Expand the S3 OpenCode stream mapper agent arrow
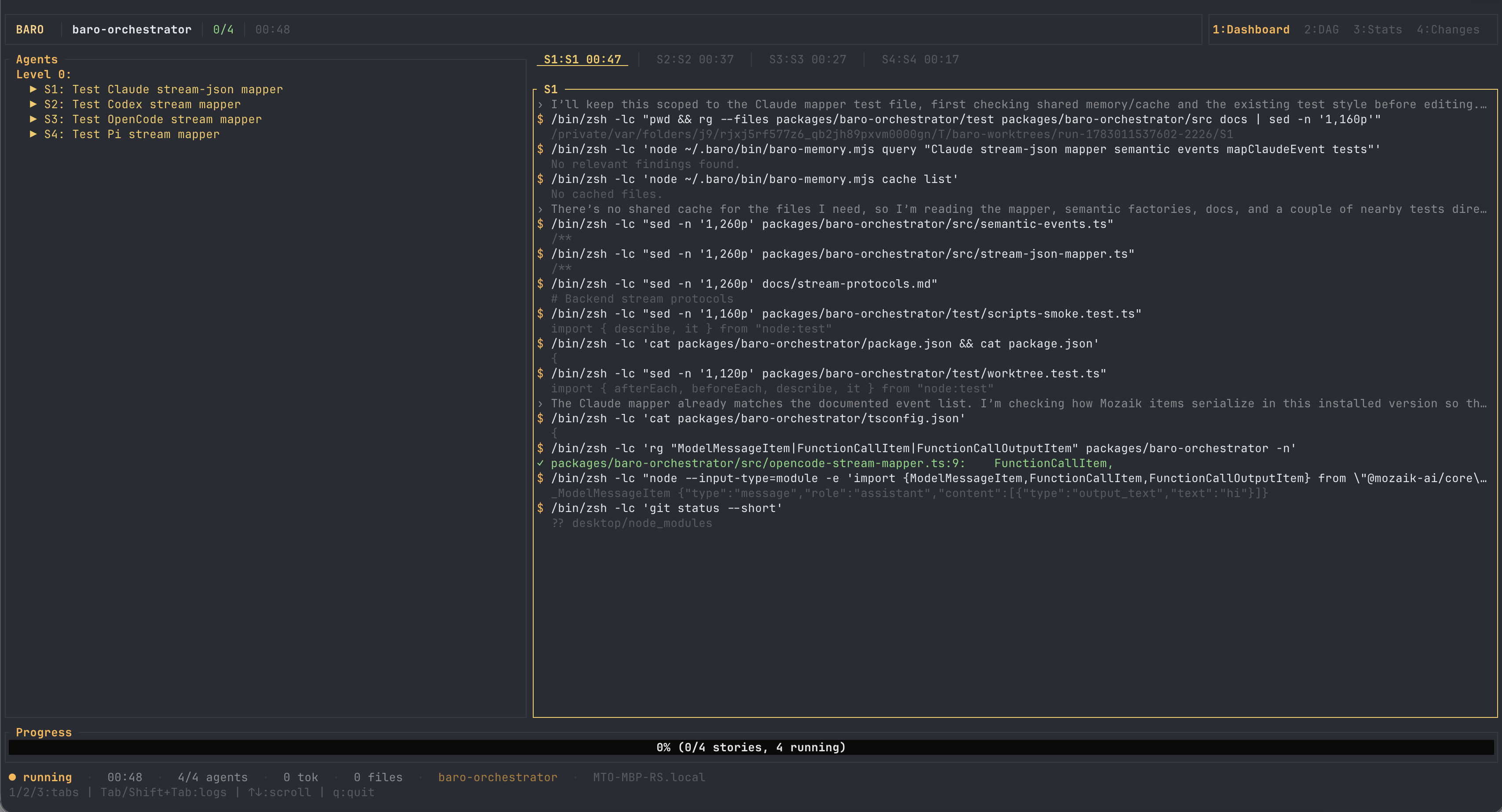The width and height of the screenshot is (1502, 812). coord(33,119)
